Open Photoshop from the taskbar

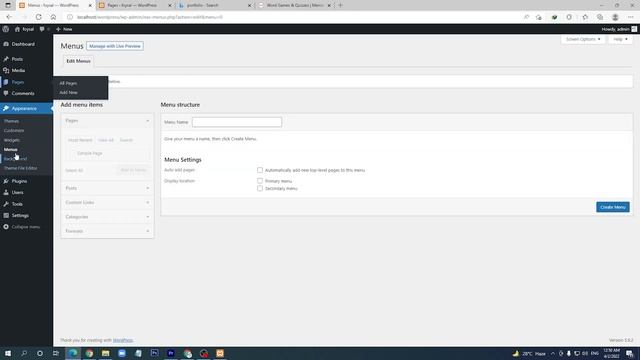[x=154, y=353]
